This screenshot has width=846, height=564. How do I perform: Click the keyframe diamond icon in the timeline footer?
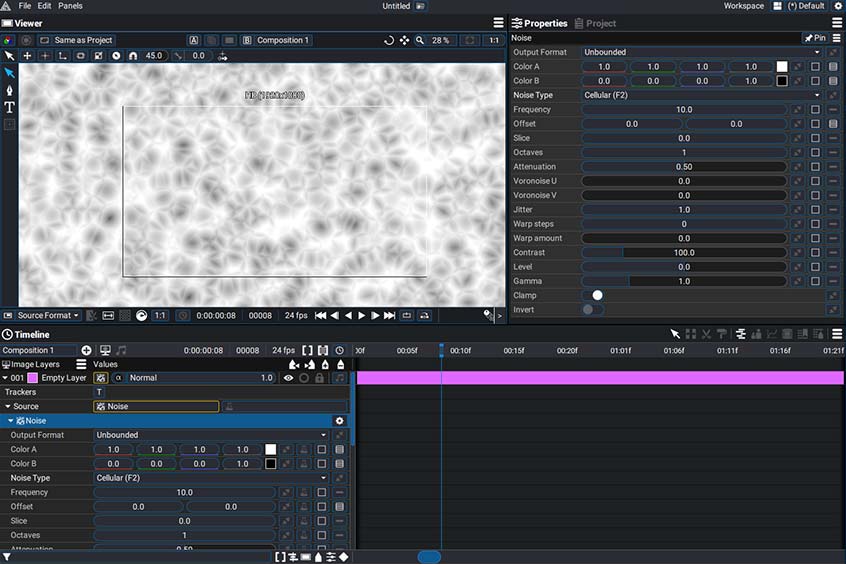pos(344,556)
